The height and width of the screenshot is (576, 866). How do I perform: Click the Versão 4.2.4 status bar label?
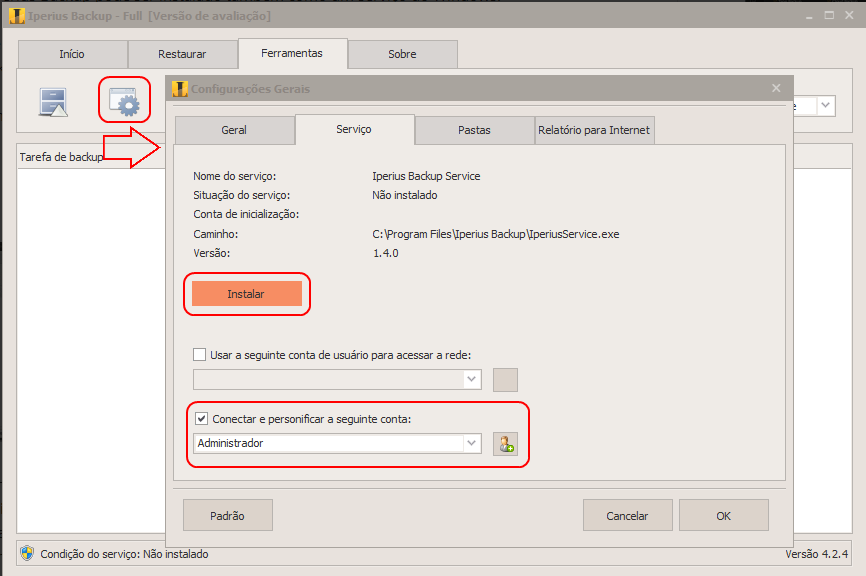point(817,554)
